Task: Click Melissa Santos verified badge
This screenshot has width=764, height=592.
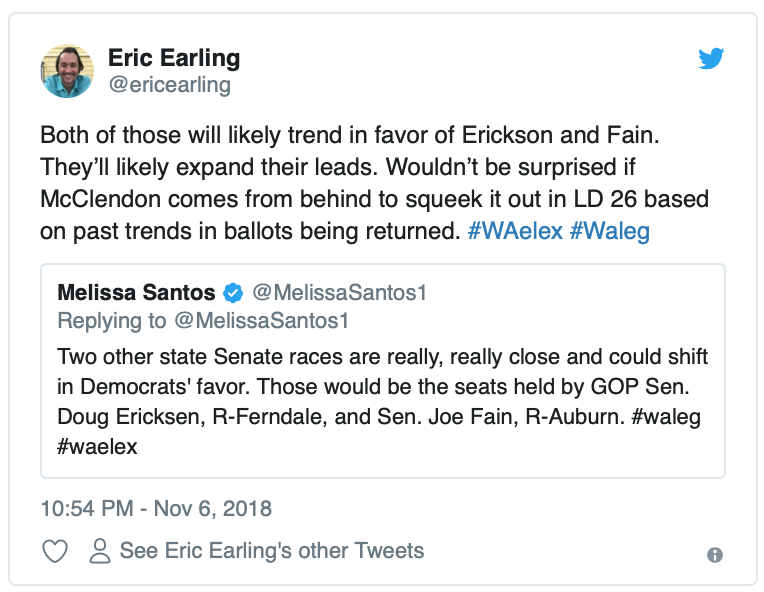Action: pos(233,293)
